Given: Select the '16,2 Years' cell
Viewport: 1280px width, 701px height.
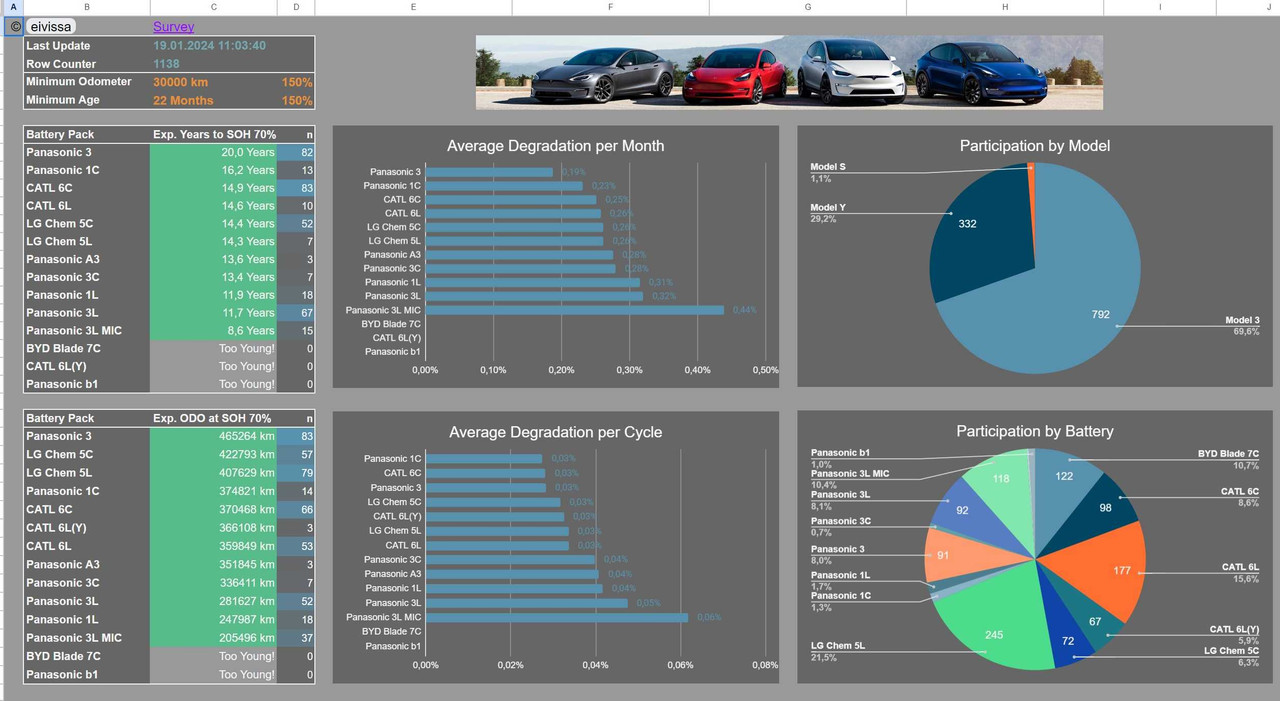Looking at the screenshot, I should [213, 170].
